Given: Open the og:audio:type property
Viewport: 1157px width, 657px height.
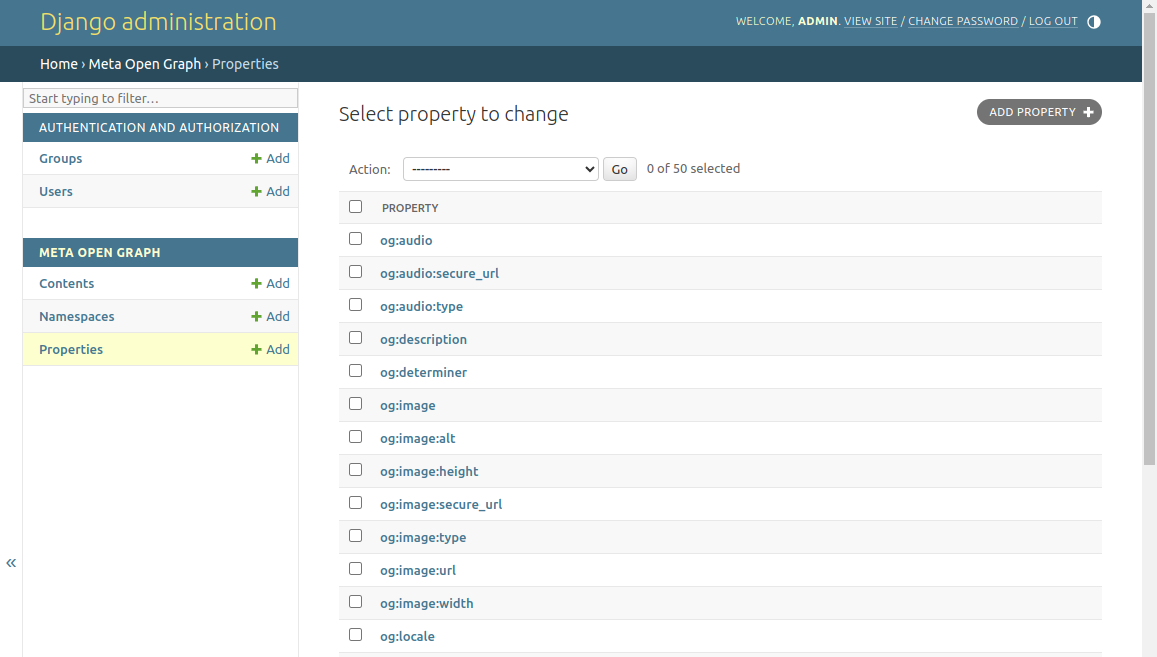Looking at the screenshot, I should tap(421, 306).
